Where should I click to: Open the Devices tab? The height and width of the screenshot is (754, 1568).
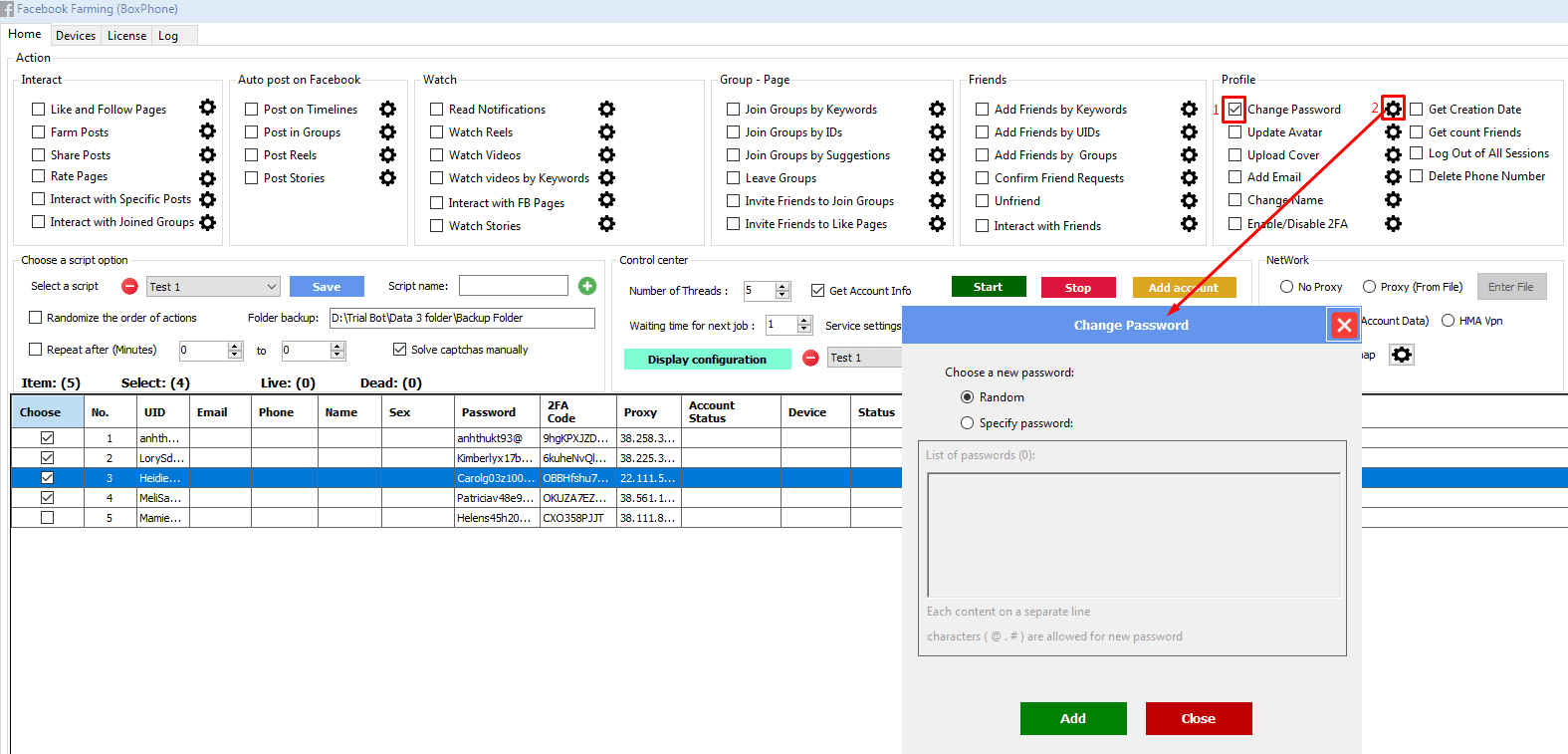tap(76, 36)
